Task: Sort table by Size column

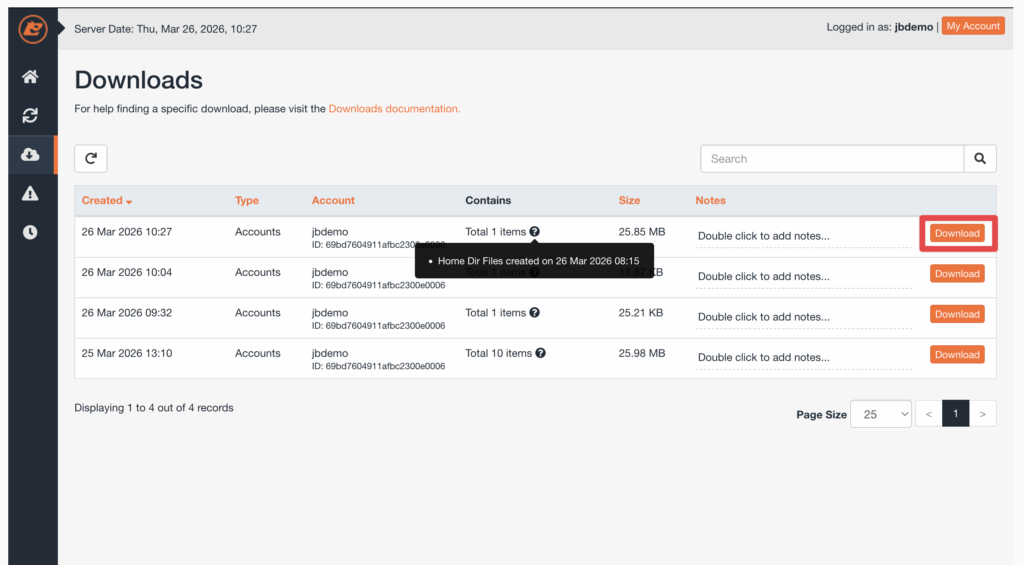Action: point(629,200)
